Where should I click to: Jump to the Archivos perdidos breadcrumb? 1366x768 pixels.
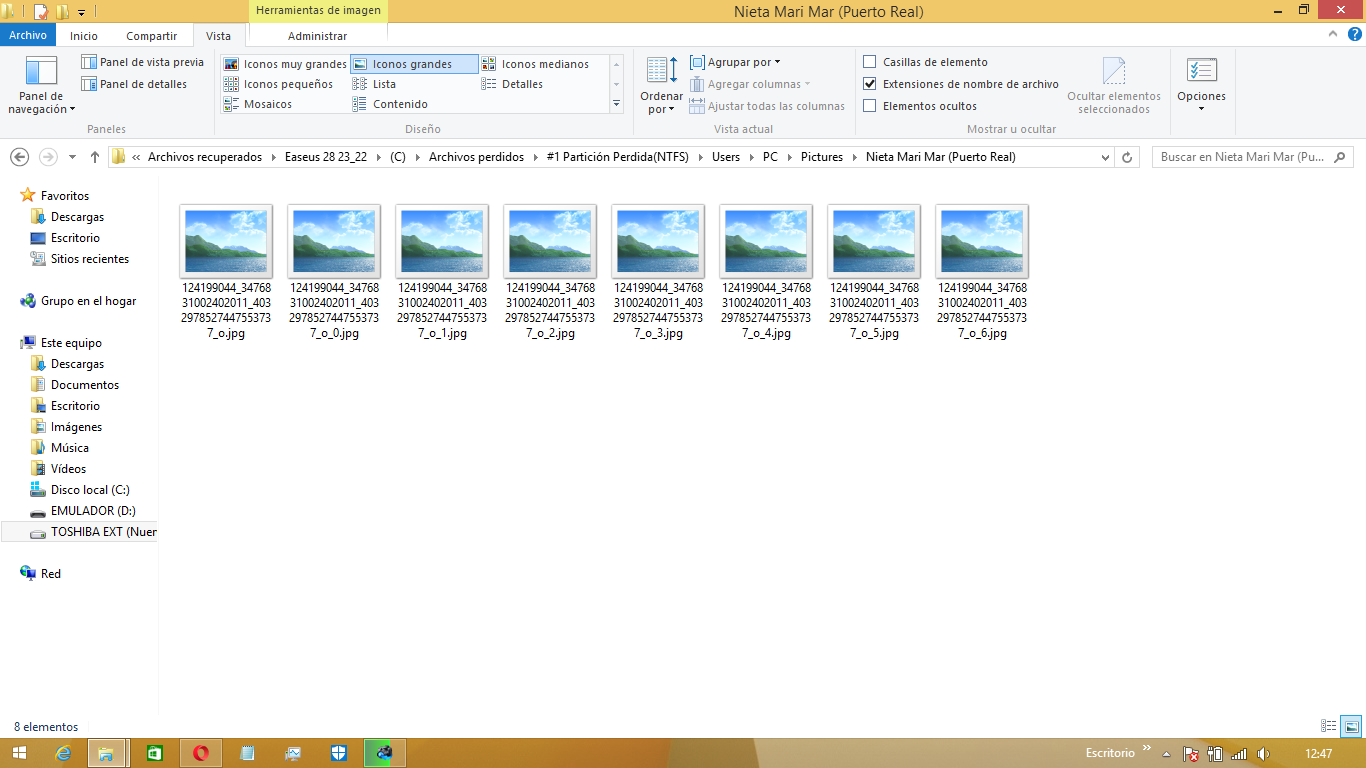tap(478, 157)
